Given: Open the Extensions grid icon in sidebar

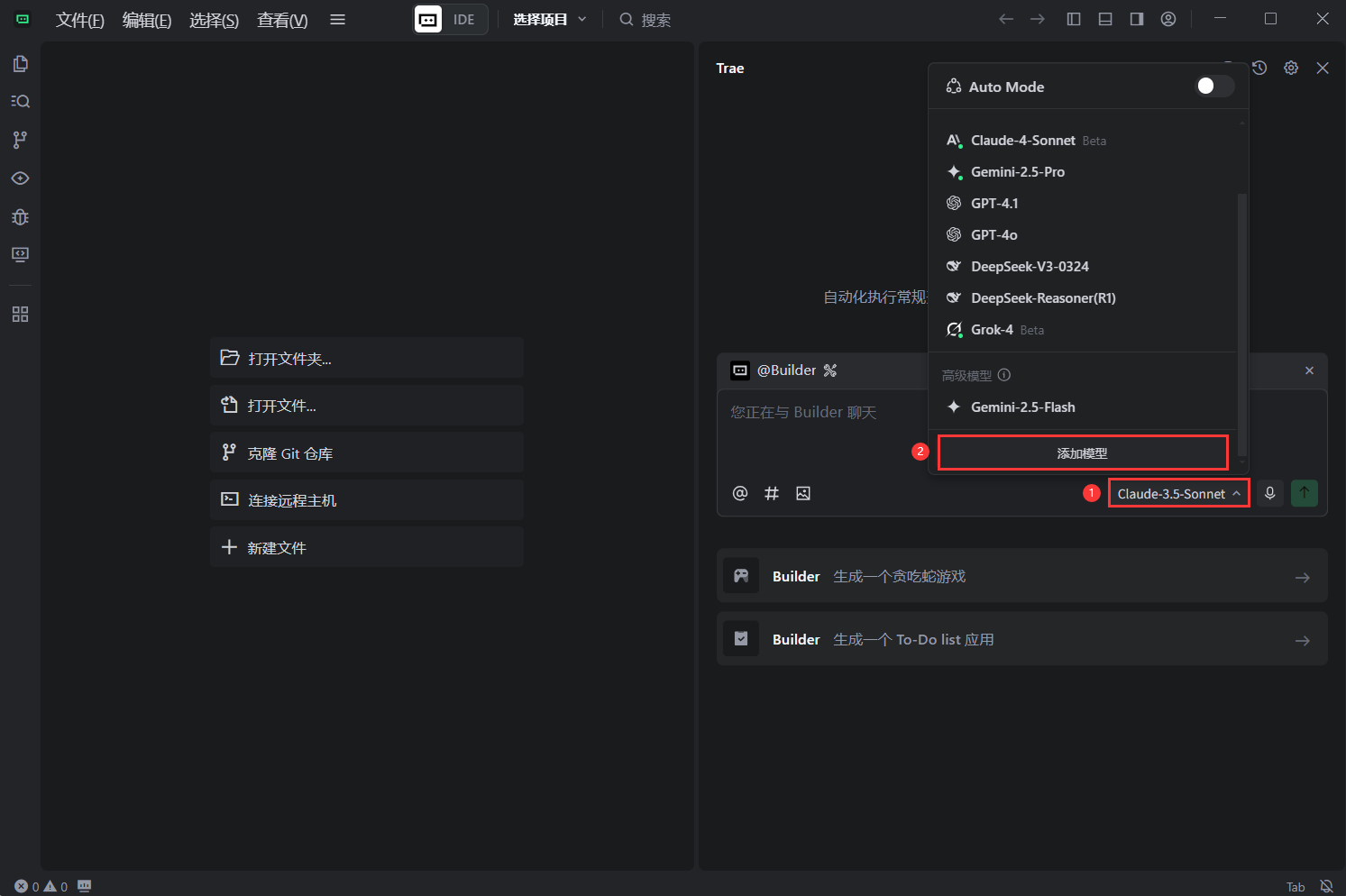Looking at the screenshot, I should 20,314.
